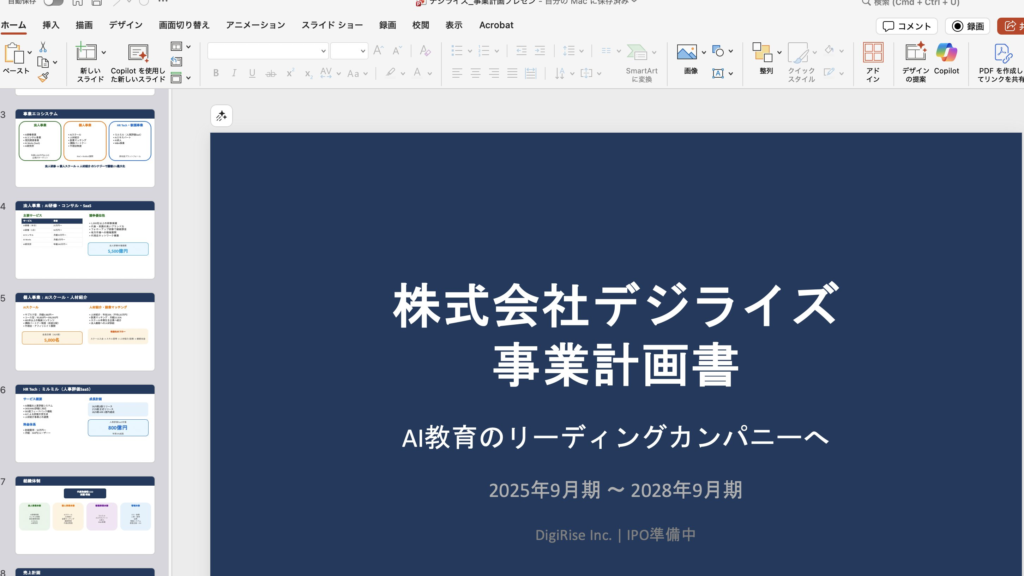This screenshot has height=576, width=1024.
Task: Click the slide title 株式会社デジライズ text
Action: click(614, 306)
